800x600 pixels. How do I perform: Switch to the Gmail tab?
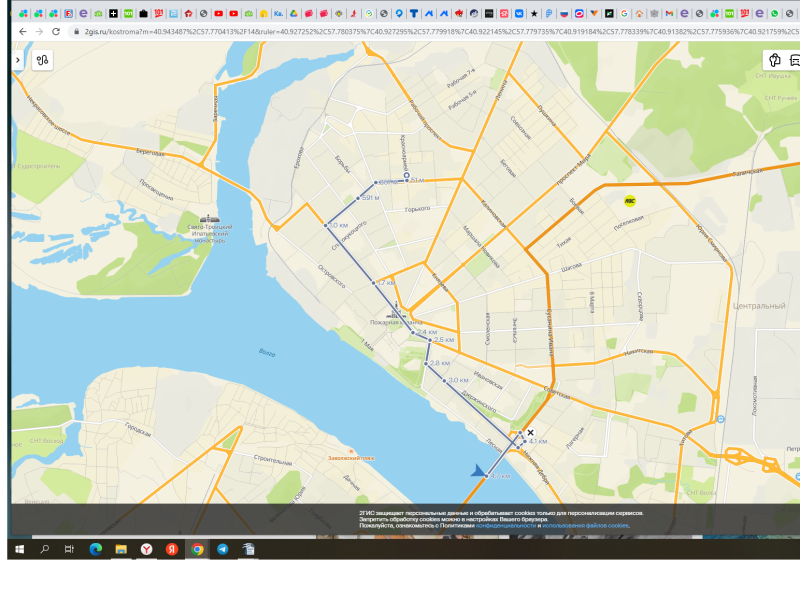[669, 14]
